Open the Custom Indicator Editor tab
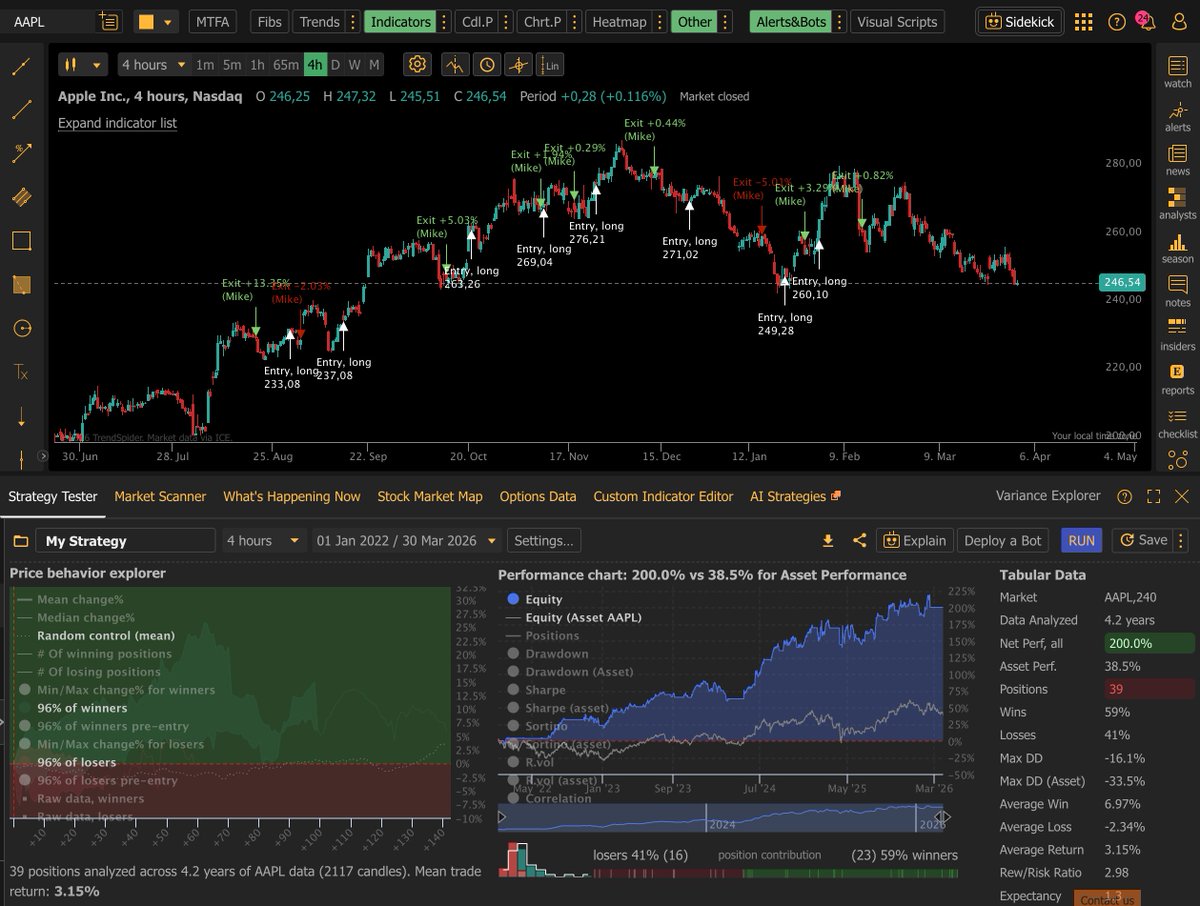Screen dimensions: 1200x906 pyautogui.click(x=663, y=496)
